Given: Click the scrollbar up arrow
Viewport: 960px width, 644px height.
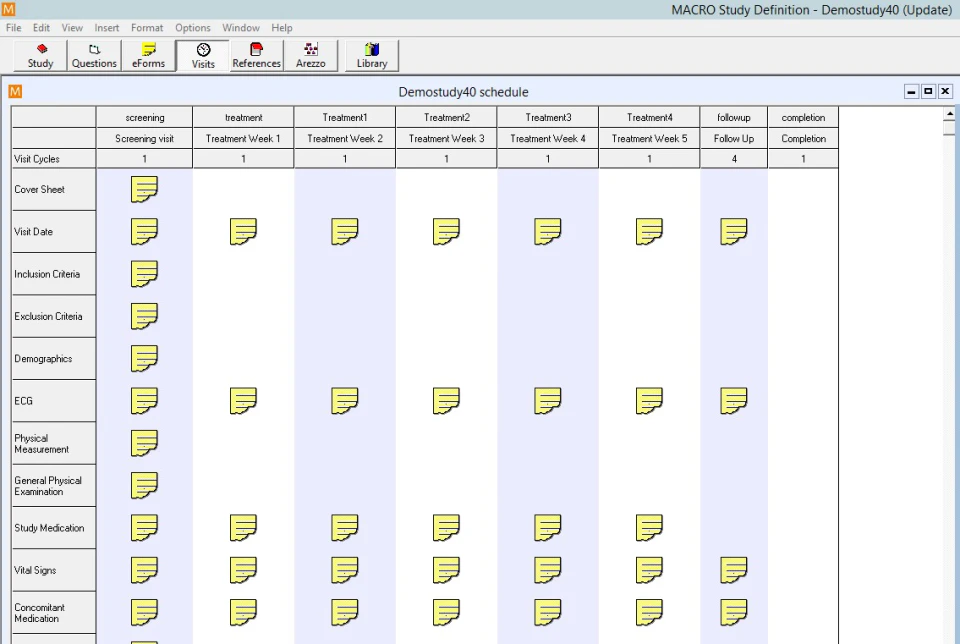Looking at the screenshot, I should (x=950, y=113).
